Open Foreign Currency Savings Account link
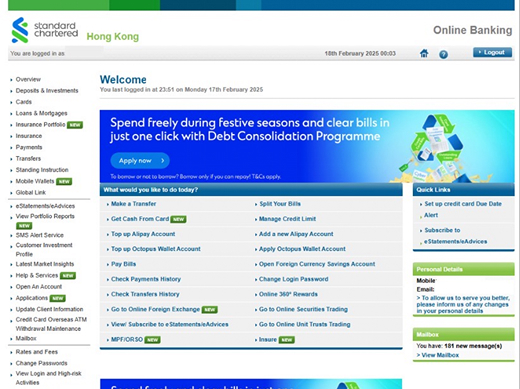 click(317, 264)
